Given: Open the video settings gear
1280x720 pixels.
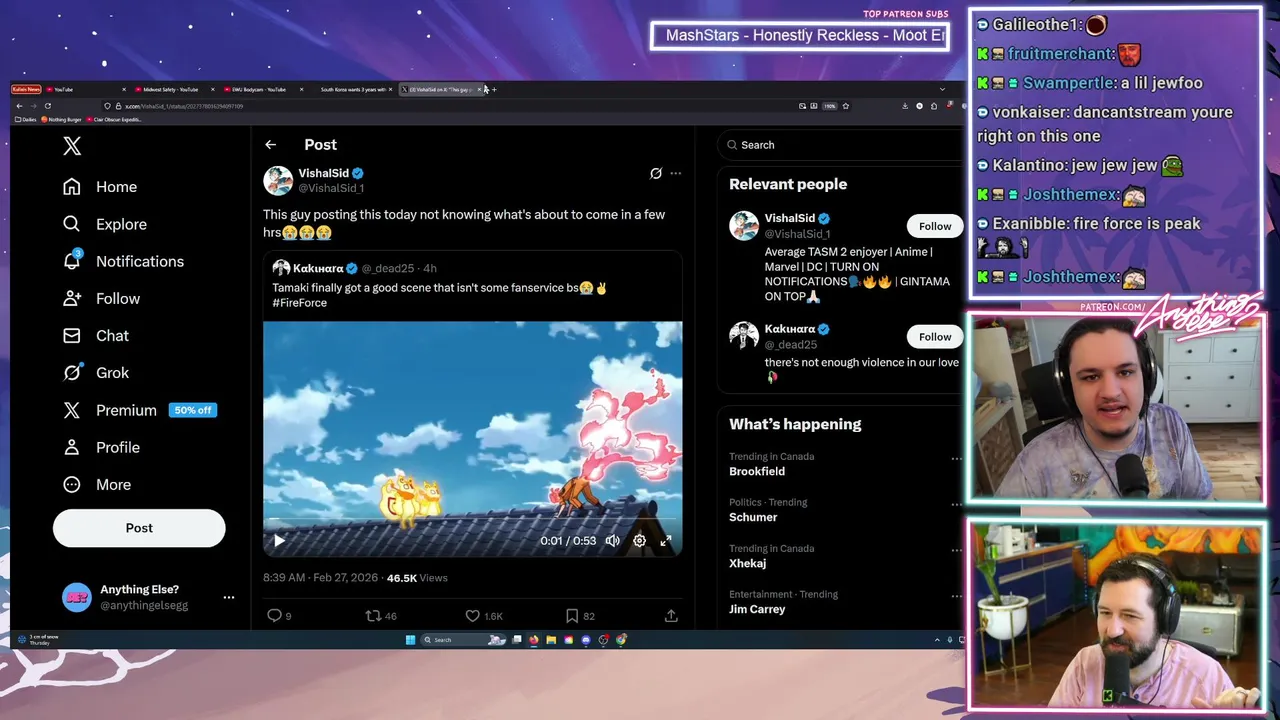Looking at the screenshot, I should 640,541.
